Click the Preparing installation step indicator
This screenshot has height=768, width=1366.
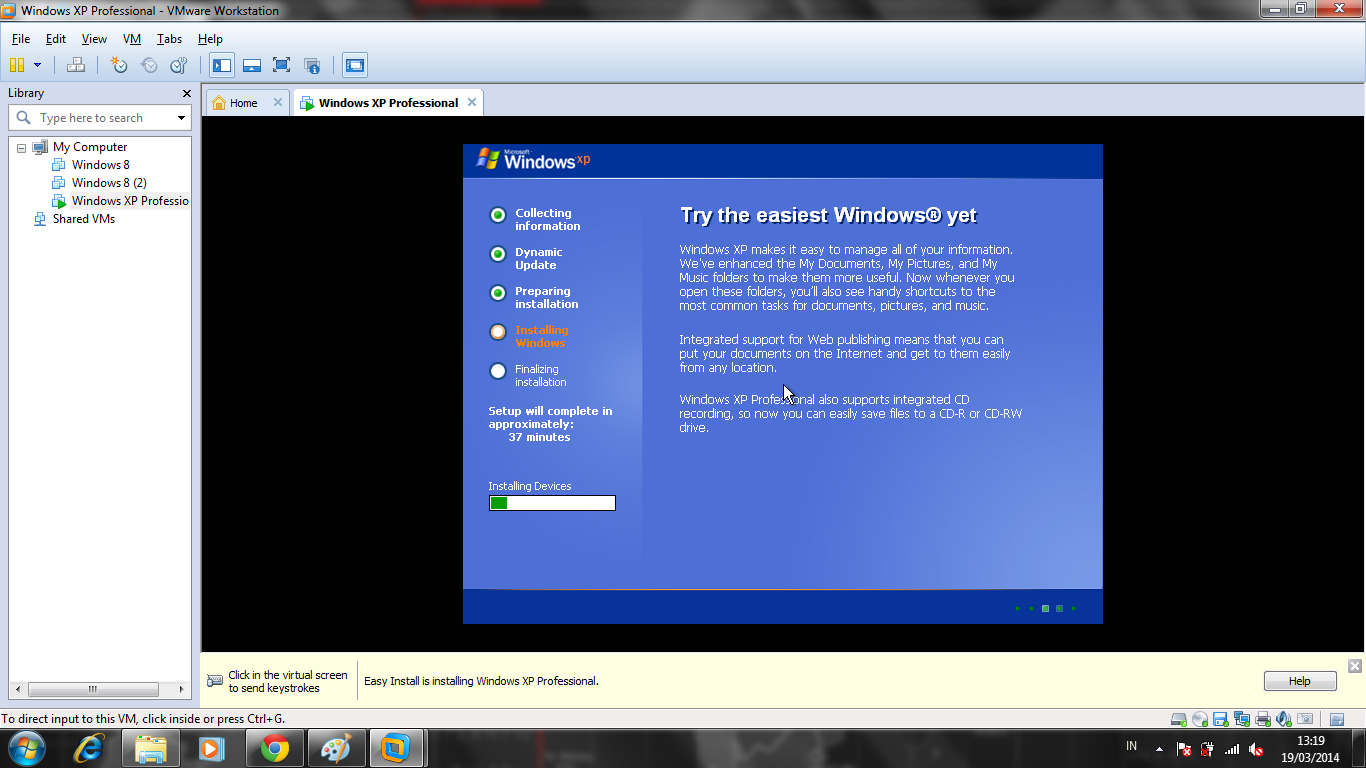pyautogui.click(x=498, y=293)
